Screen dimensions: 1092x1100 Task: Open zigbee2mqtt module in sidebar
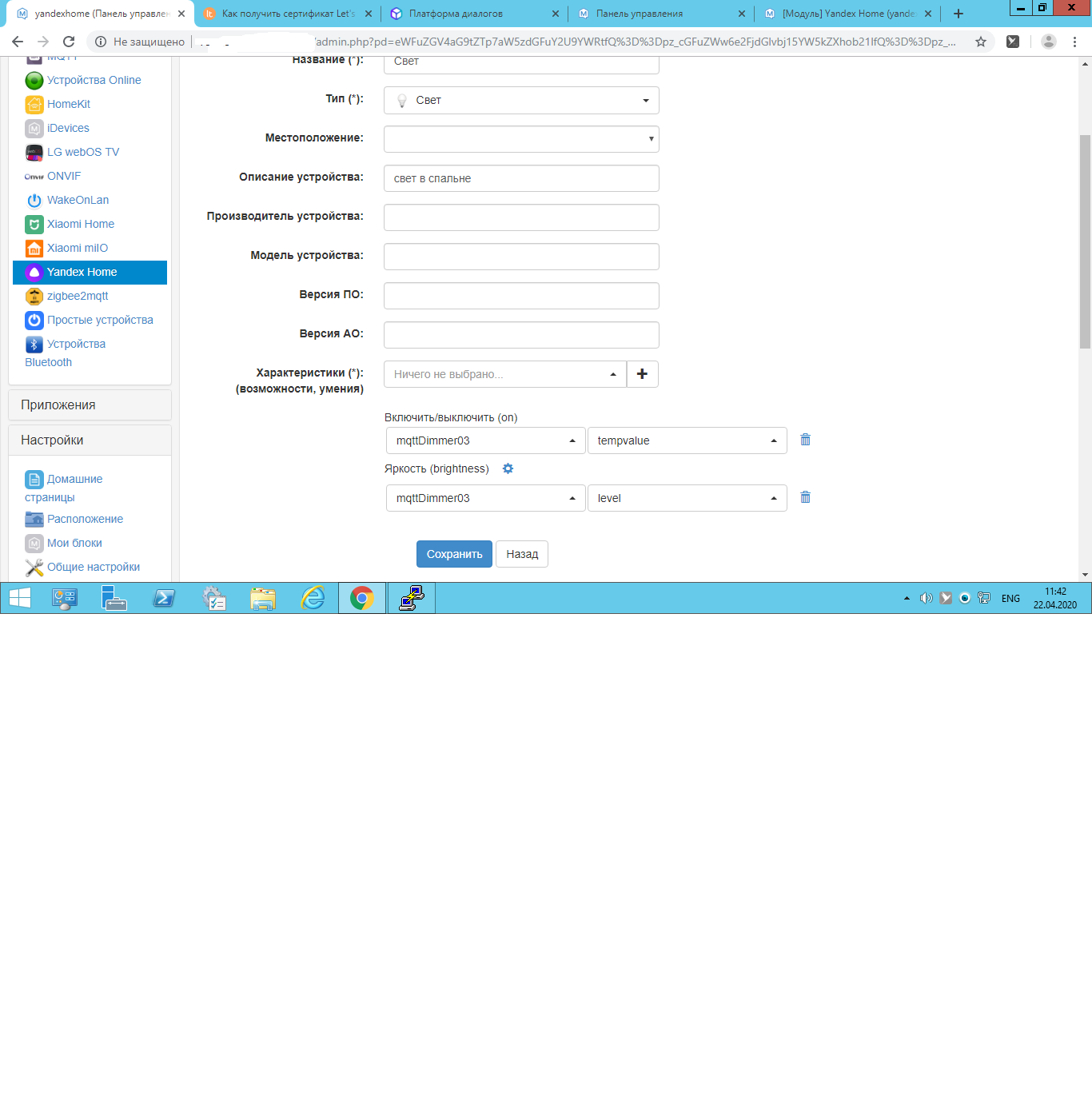(x=77, y=296)
